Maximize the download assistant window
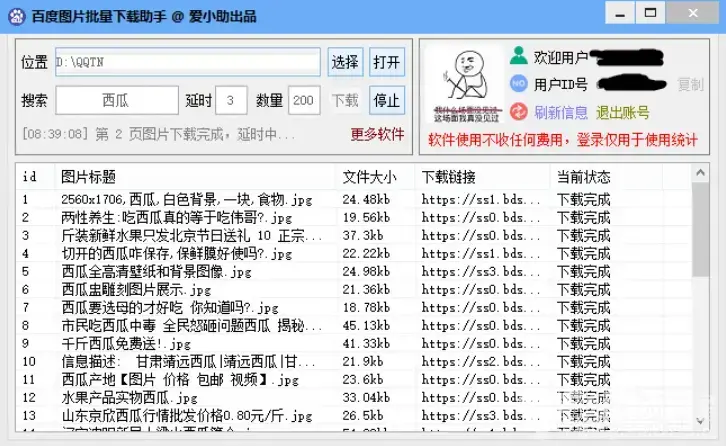This screenshot has width=726, height=446. [651, 13]
